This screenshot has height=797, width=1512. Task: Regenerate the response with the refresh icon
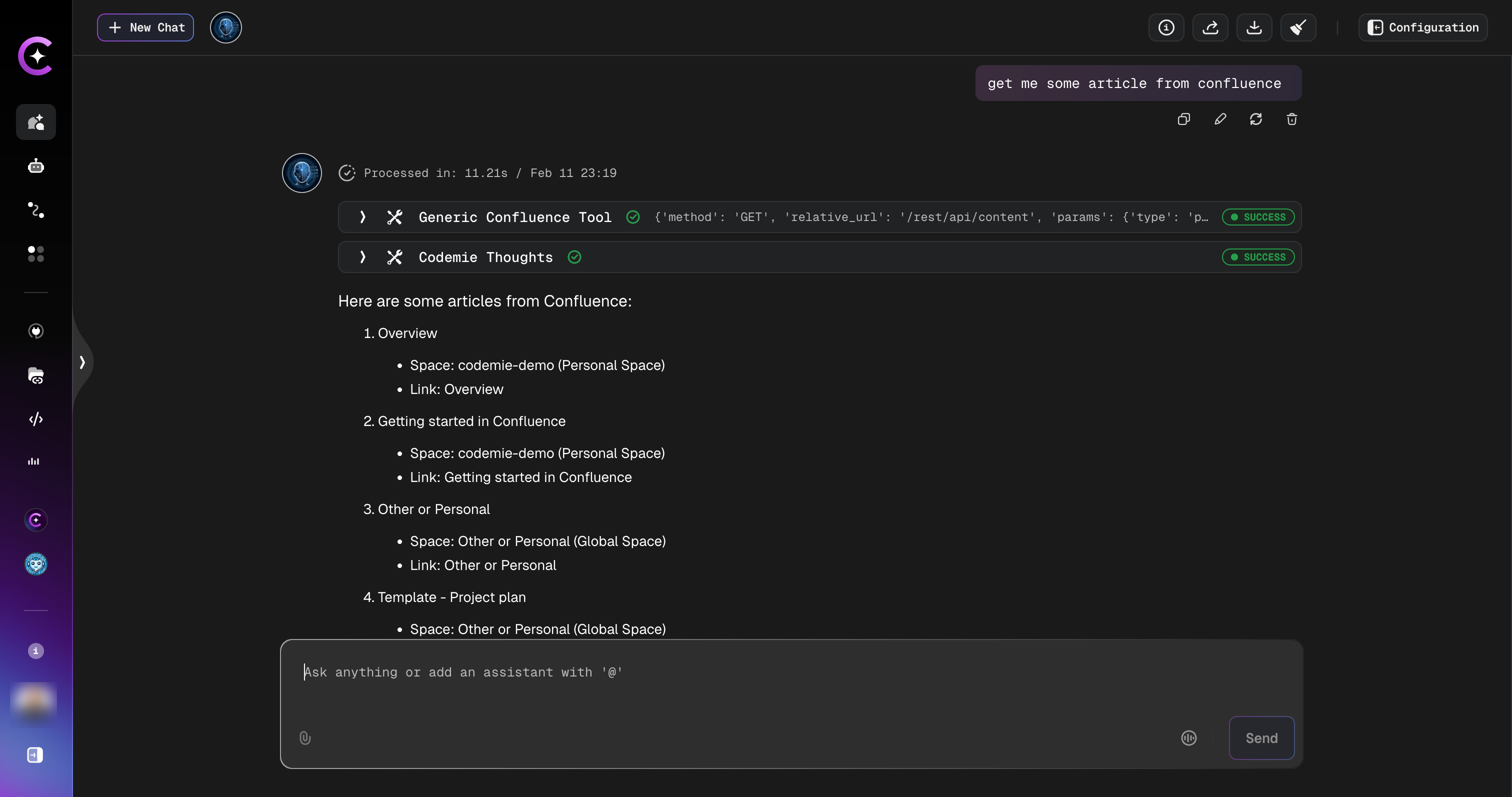1256,119
